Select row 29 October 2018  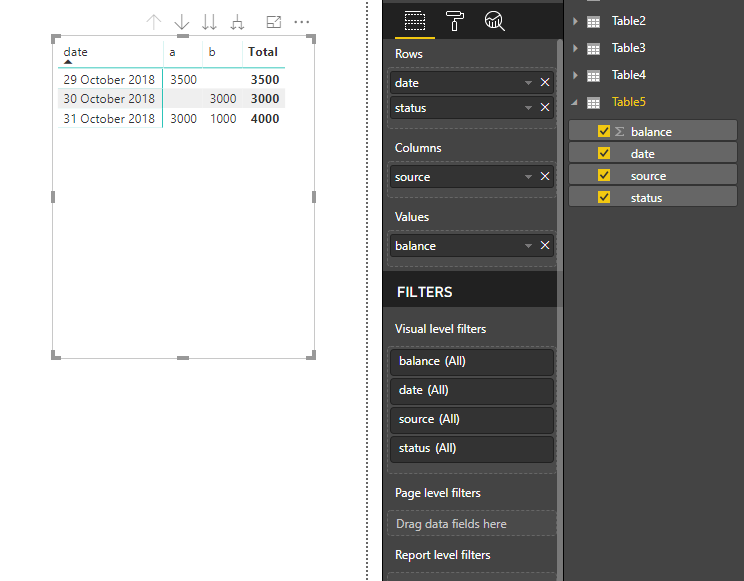pos(109,79)
